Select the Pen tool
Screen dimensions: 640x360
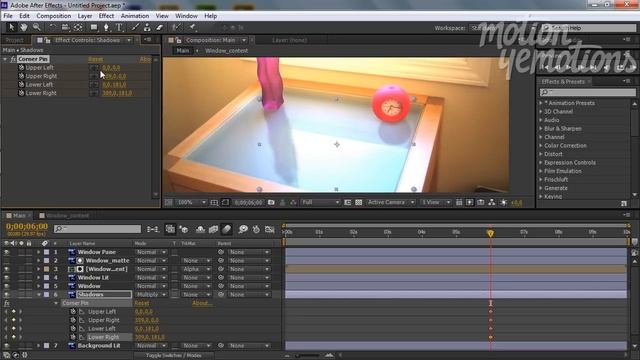[106, 27]
